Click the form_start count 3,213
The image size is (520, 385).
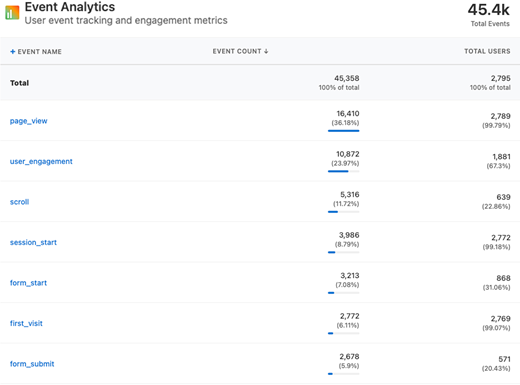[x=350, y=276]
